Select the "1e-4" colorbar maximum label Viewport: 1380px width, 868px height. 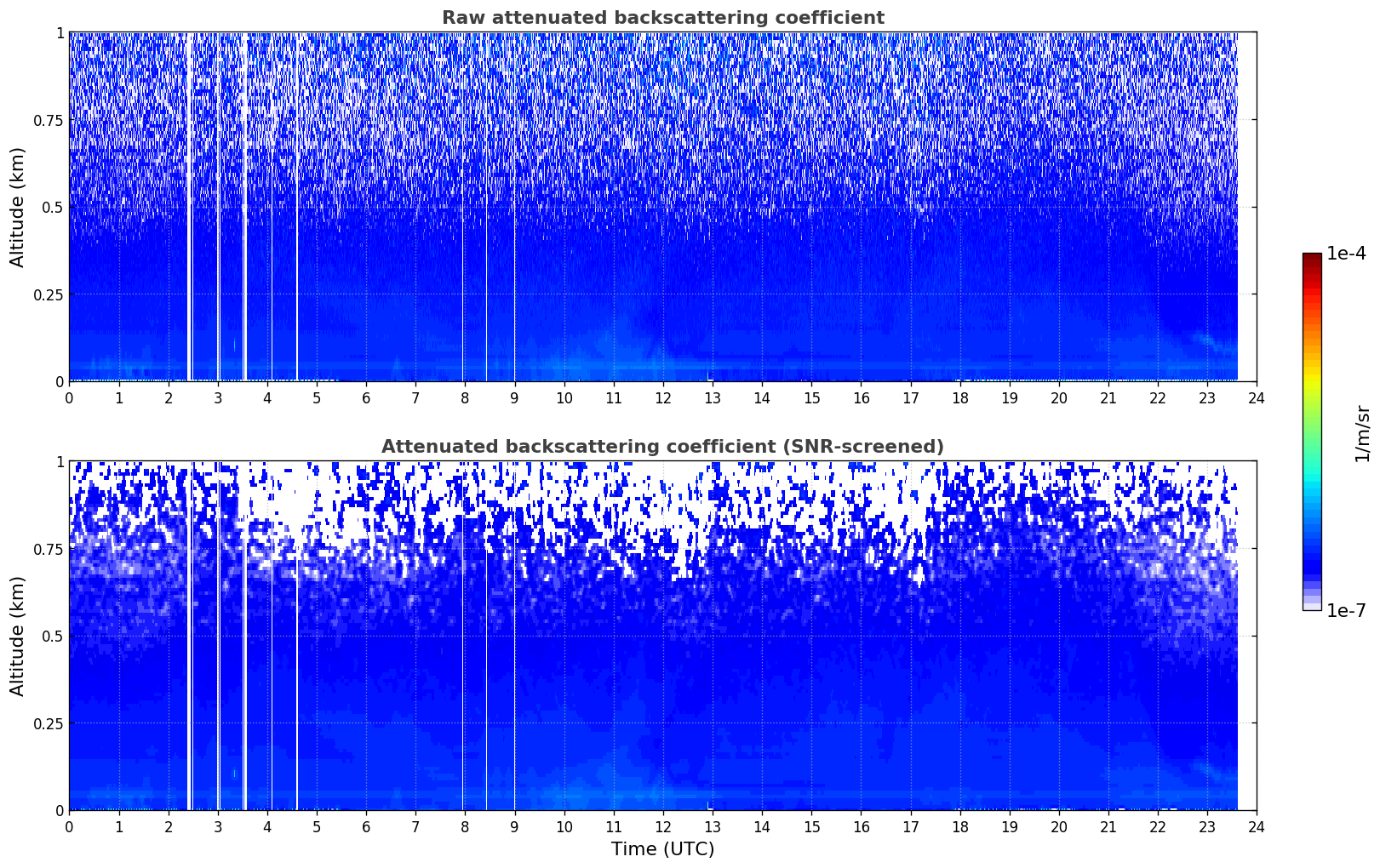[1346, 254]
